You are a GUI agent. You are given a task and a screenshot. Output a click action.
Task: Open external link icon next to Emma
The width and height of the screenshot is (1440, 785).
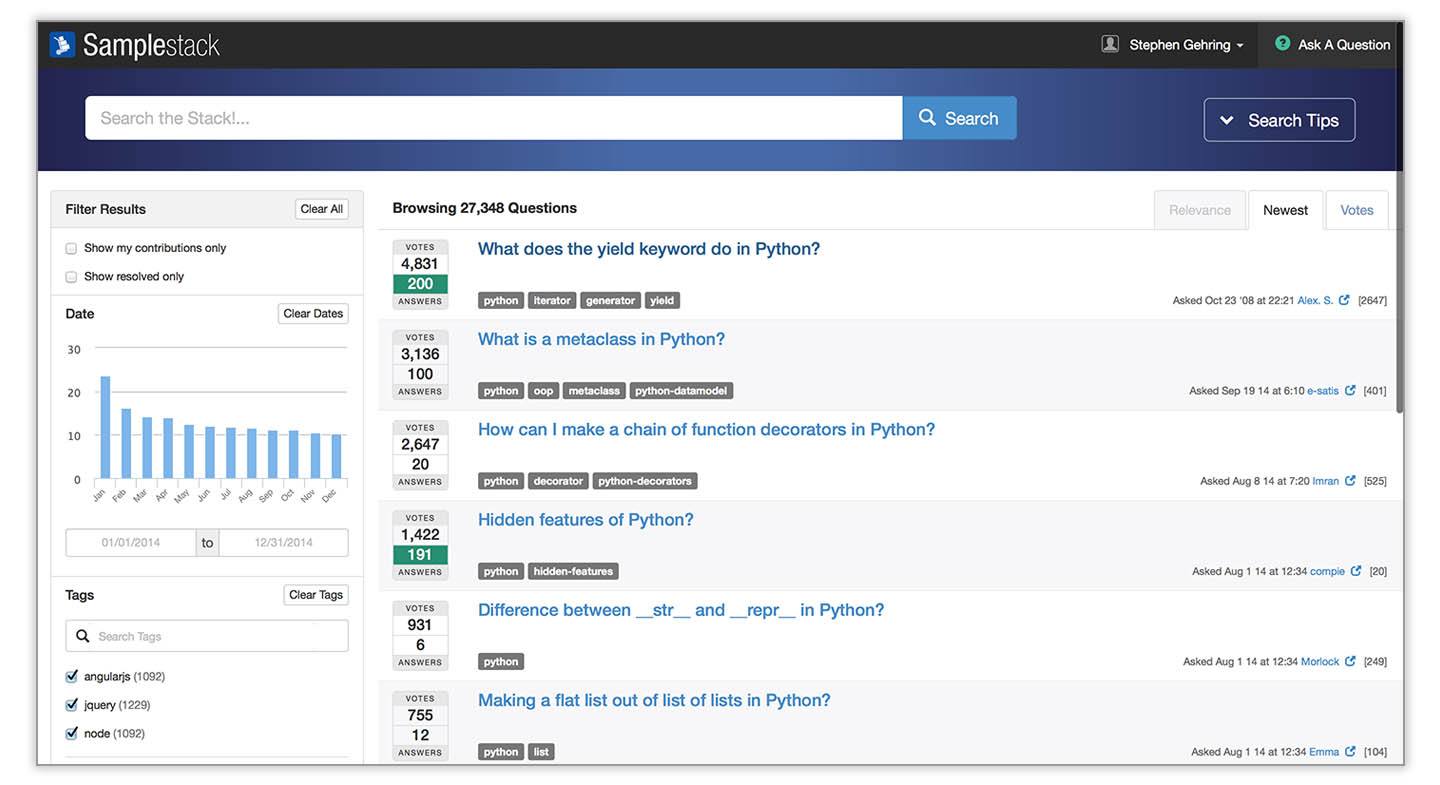pos(1350,751)
